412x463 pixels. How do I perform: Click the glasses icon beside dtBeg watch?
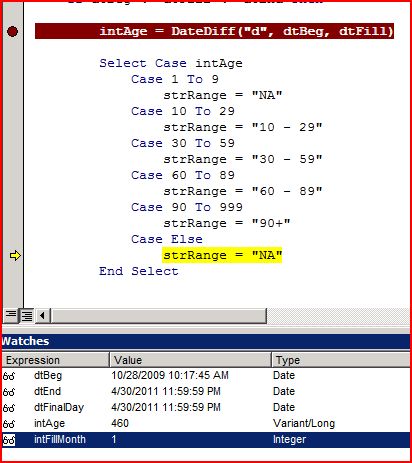pos(9,376)
